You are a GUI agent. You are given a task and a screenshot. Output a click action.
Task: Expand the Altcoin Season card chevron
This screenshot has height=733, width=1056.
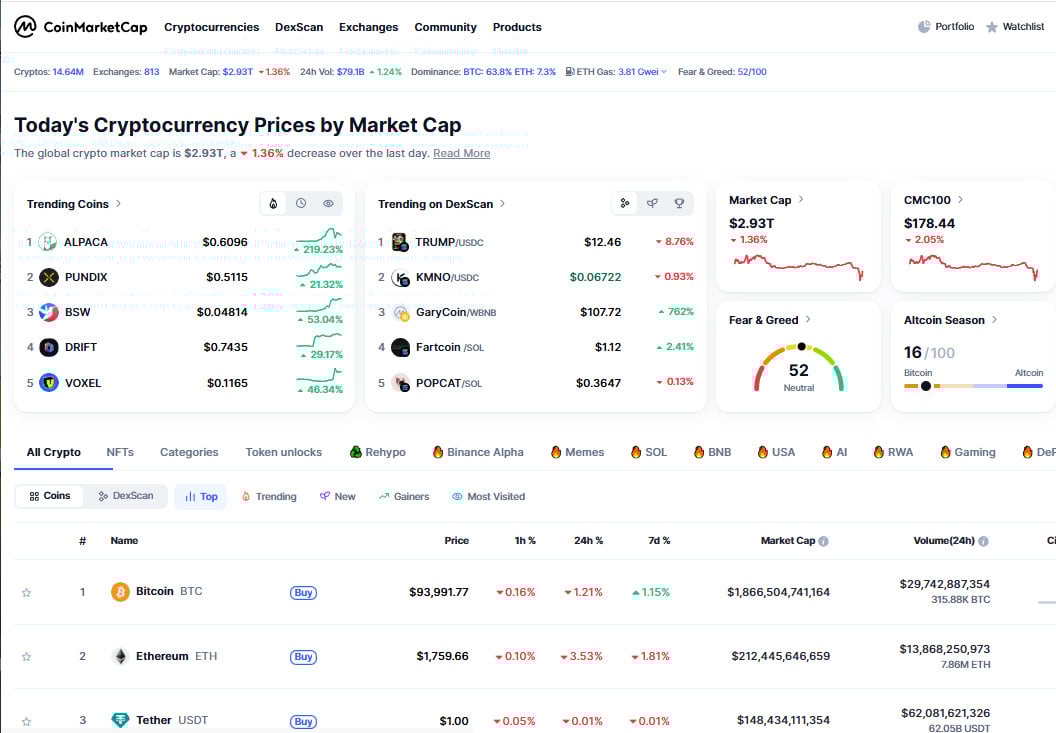[x=994, y=319]
